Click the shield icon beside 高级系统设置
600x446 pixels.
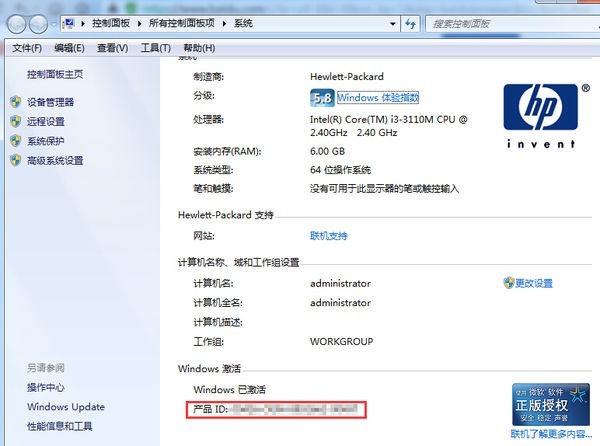pos(15,161)
